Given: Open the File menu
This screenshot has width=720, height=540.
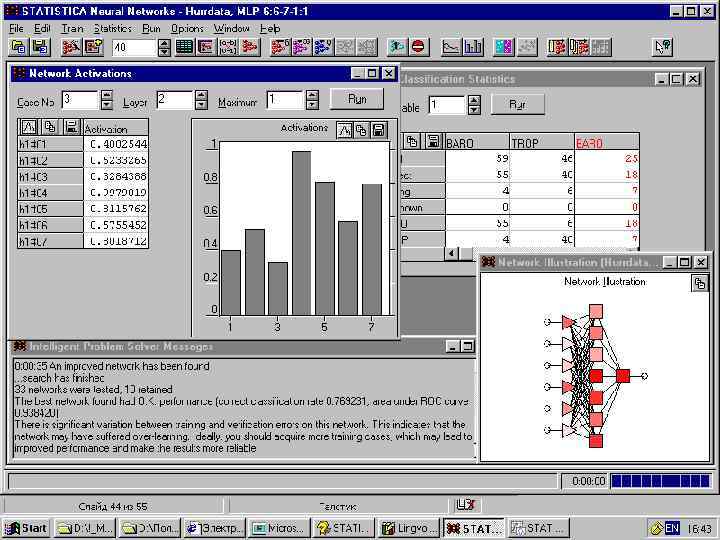Looking at the screenshot, I should click(x=16, y=28).
